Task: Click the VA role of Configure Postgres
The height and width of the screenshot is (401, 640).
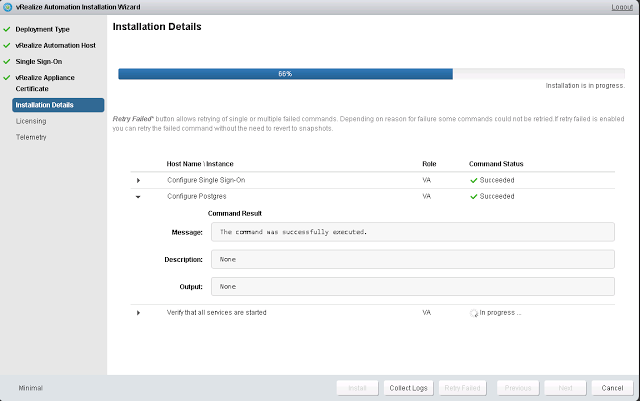Action: pyautogui.click(x=427, y=196)
